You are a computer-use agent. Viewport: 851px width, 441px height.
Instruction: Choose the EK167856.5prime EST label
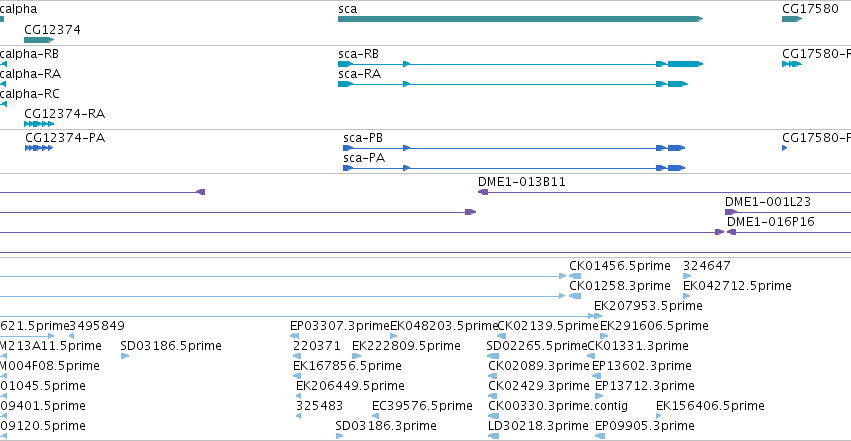pos(347,366)
